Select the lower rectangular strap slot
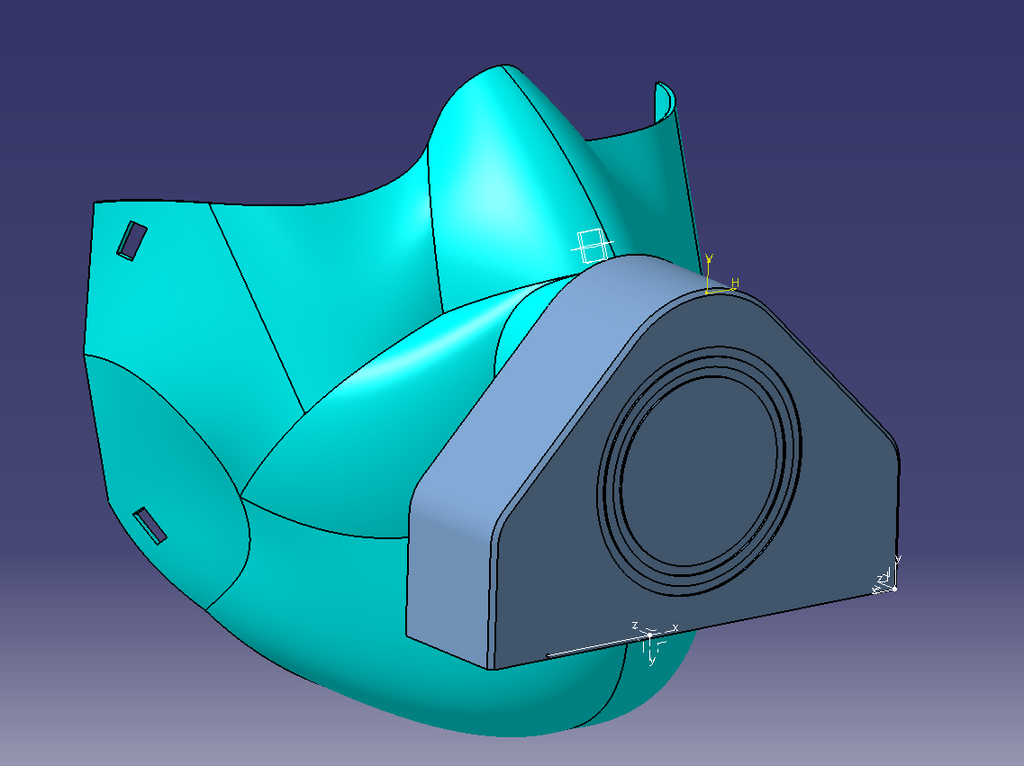 (x=151, y=525)
